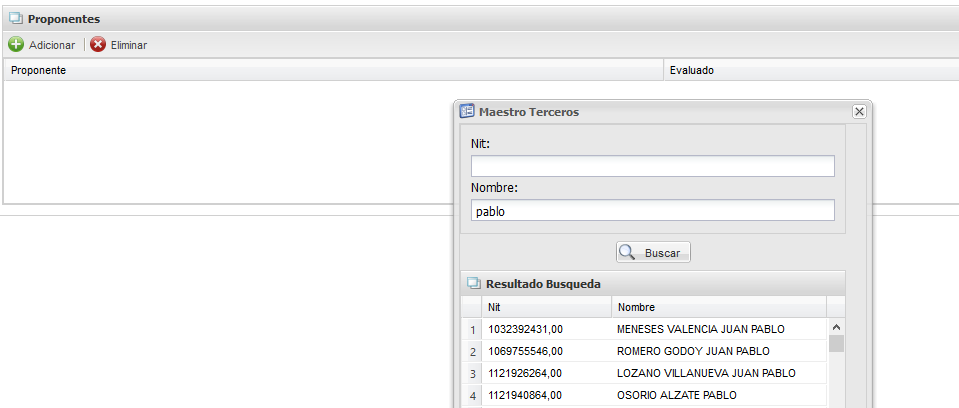
Task: Click the red Eliminar icon
Action: (x=98, y=45)
